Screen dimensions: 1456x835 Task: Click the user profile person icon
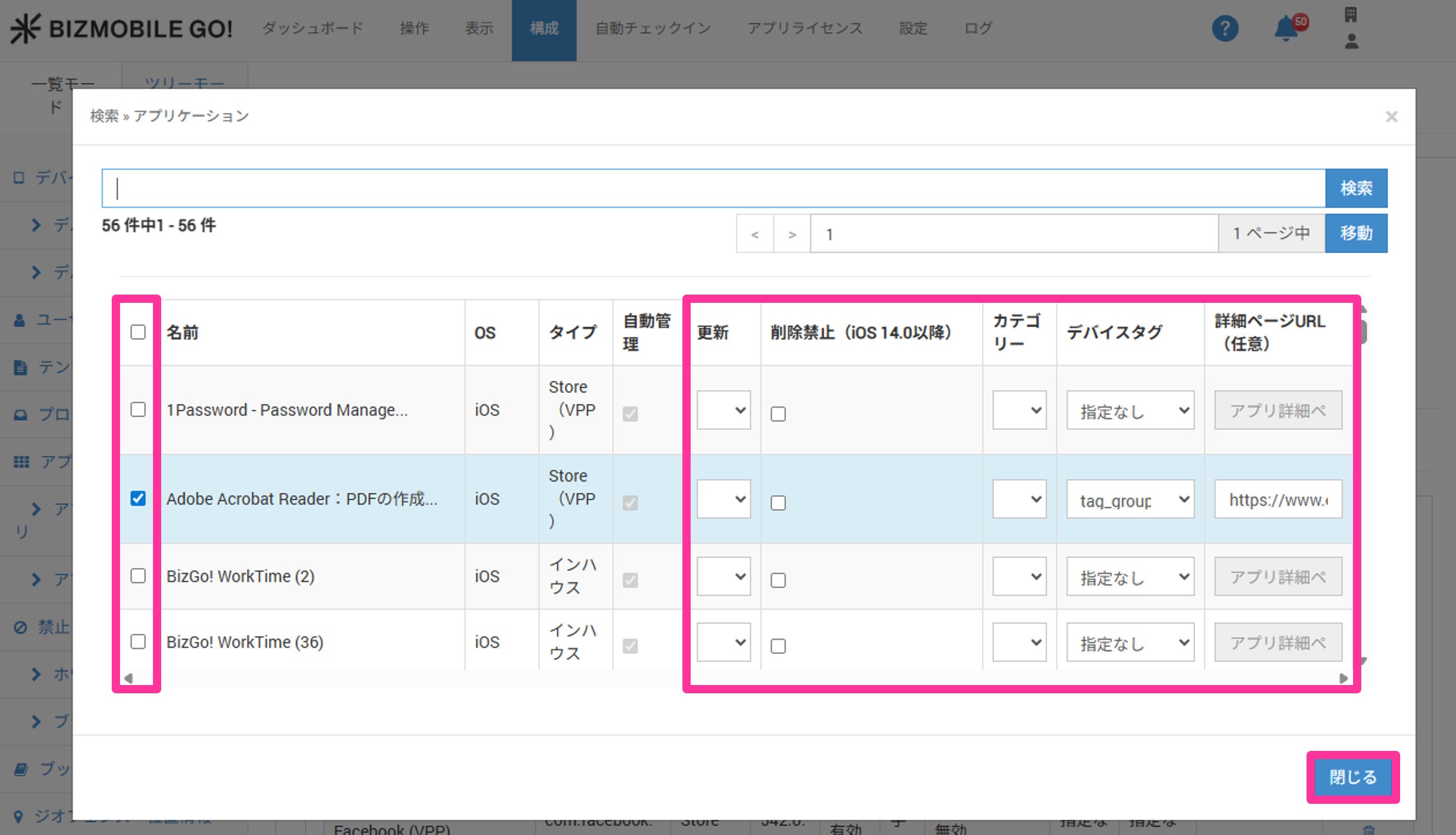1351,42
